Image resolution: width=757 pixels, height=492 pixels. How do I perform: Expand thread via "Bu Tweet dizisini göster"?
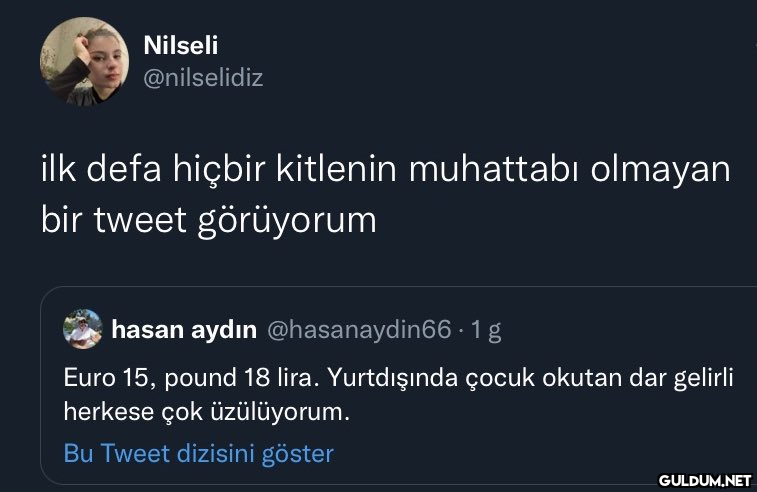[x=198, y=453]
